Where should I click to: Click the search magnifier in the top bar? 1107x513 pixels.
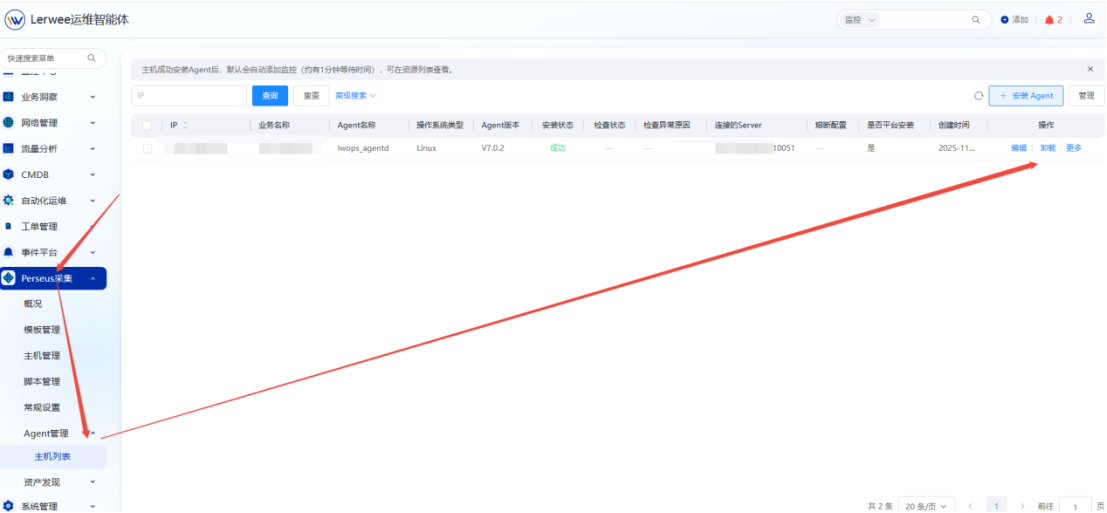click(976, 20)
